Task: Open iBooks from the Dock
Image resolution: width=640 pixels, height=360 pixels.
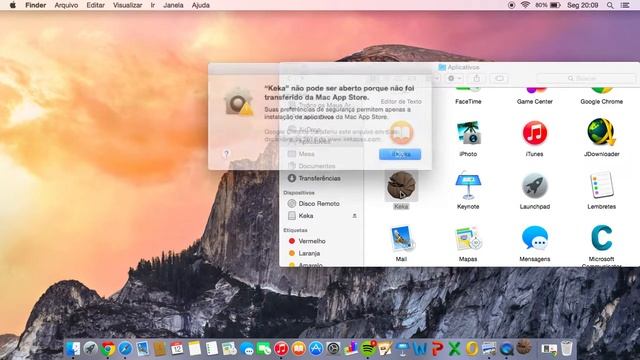Action: [299, 349]
